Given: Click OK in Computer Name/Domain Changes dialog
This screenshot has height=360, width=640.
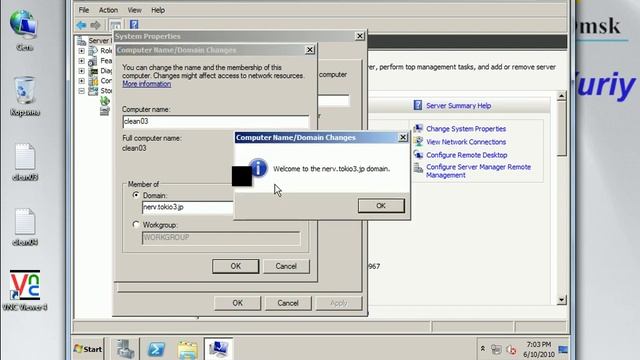Looking at the screenshot, I should [236, 266].
